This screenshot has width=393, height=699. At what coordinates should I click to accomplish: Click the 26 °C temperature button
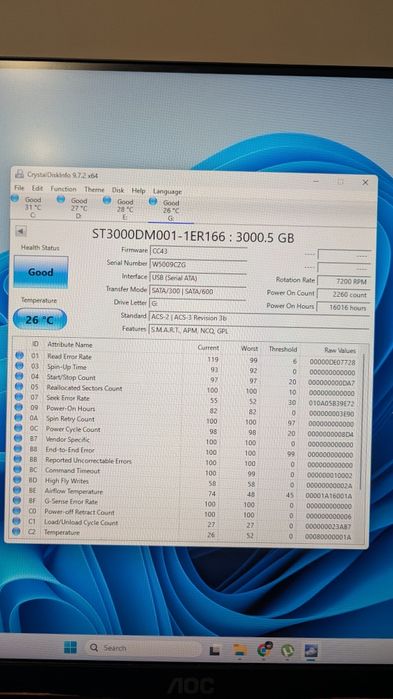coord(40,319)
